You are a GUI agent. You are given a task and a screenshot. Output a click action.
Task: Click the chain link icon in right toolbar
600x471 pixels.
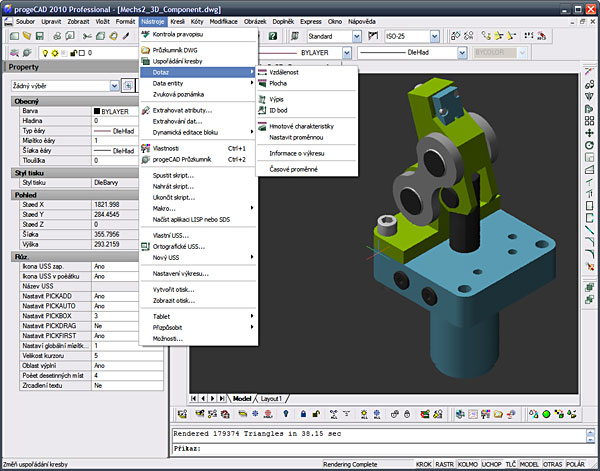tap(589, 84)
